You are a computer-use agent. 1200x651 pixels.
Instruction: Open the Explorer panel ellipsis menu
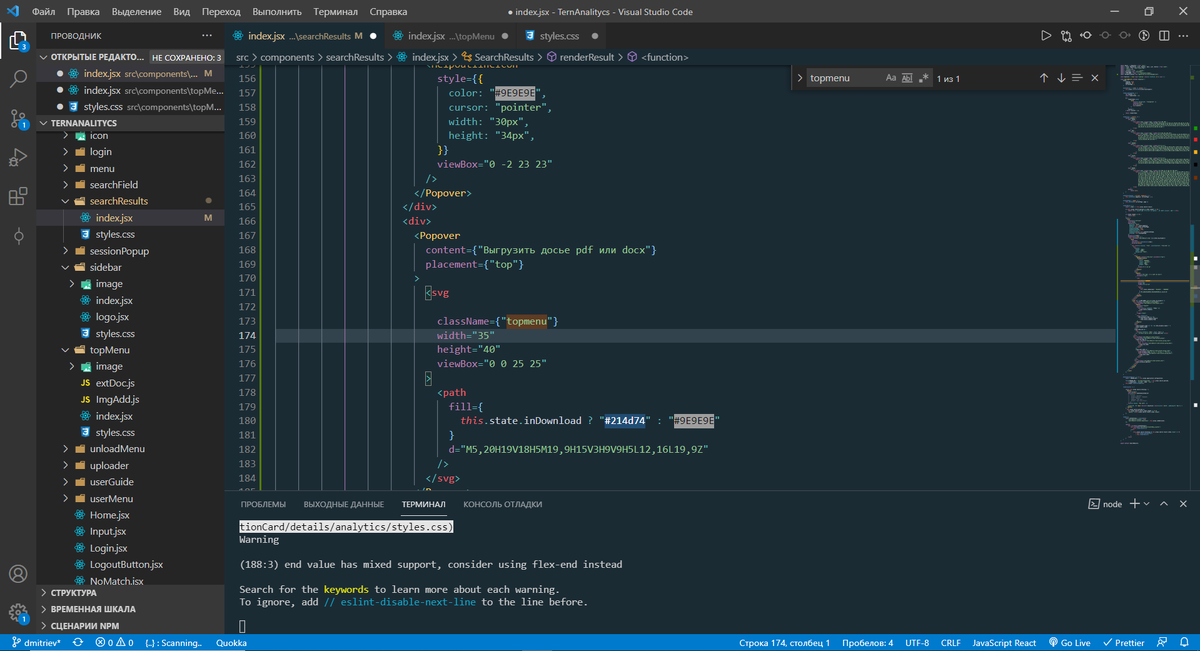coord(208,36)
